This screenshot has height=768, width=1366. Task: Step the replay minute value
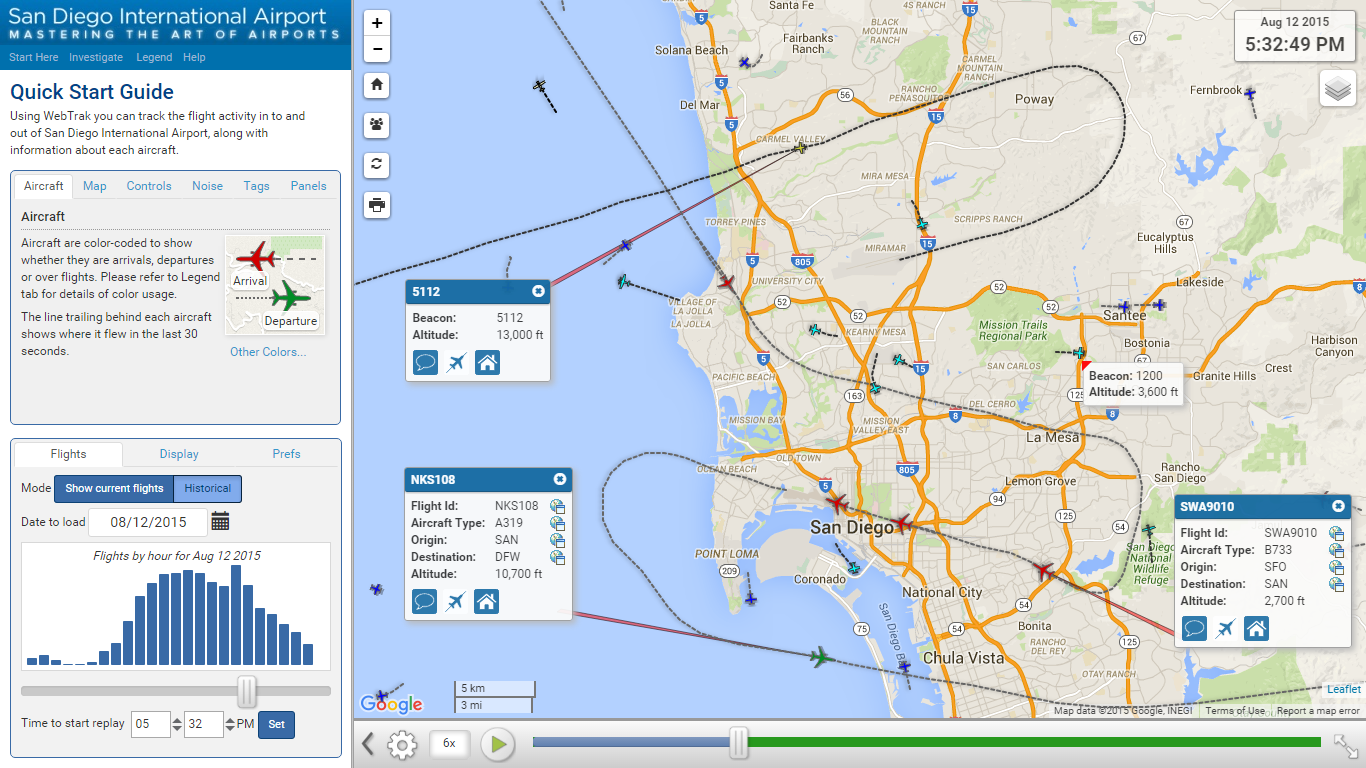[230, 724]
